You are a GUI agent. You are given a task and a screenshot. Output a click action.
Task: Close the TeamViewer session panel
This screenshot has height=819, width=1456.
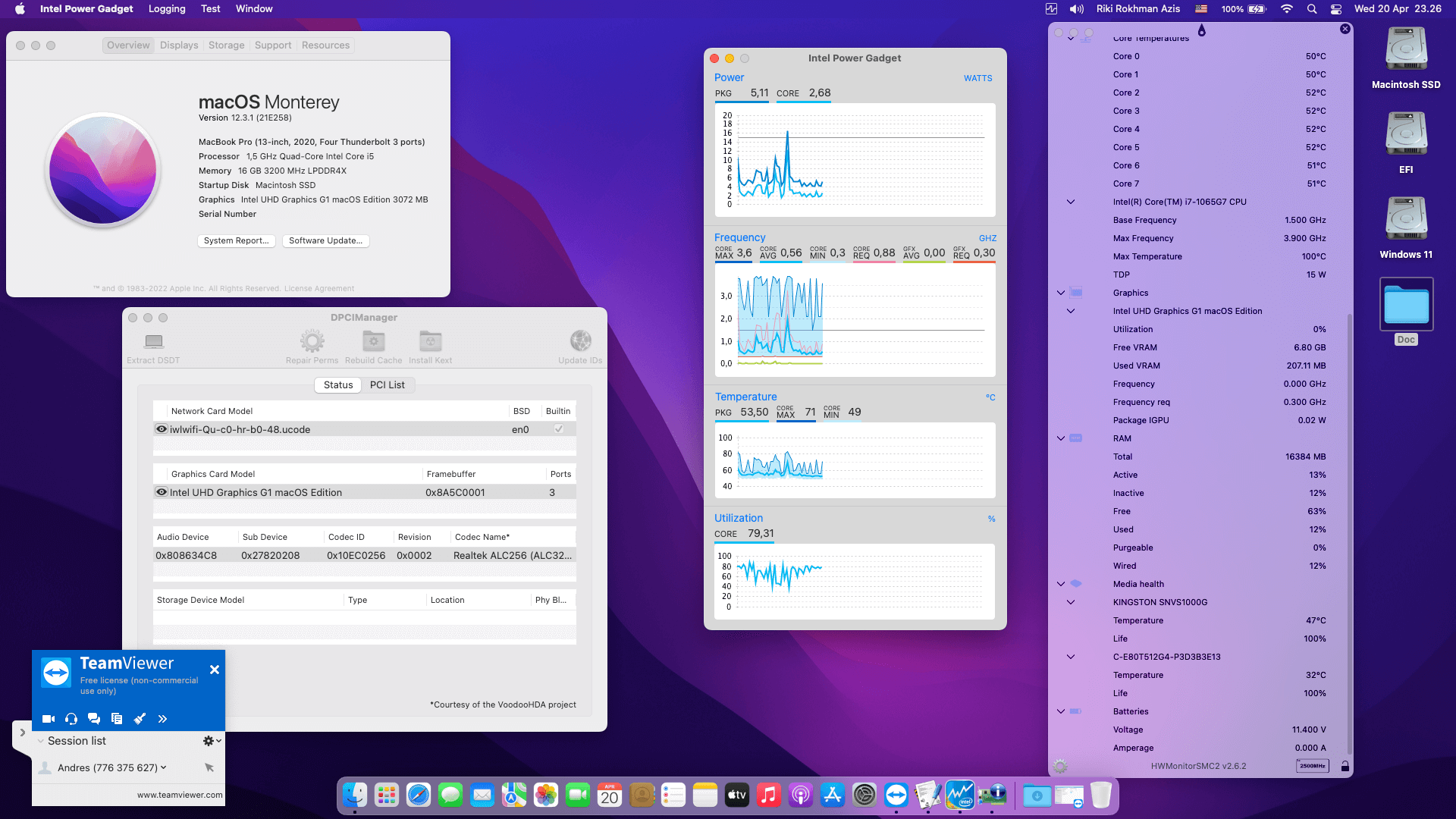pyautogui.click(x=215, y=670)
